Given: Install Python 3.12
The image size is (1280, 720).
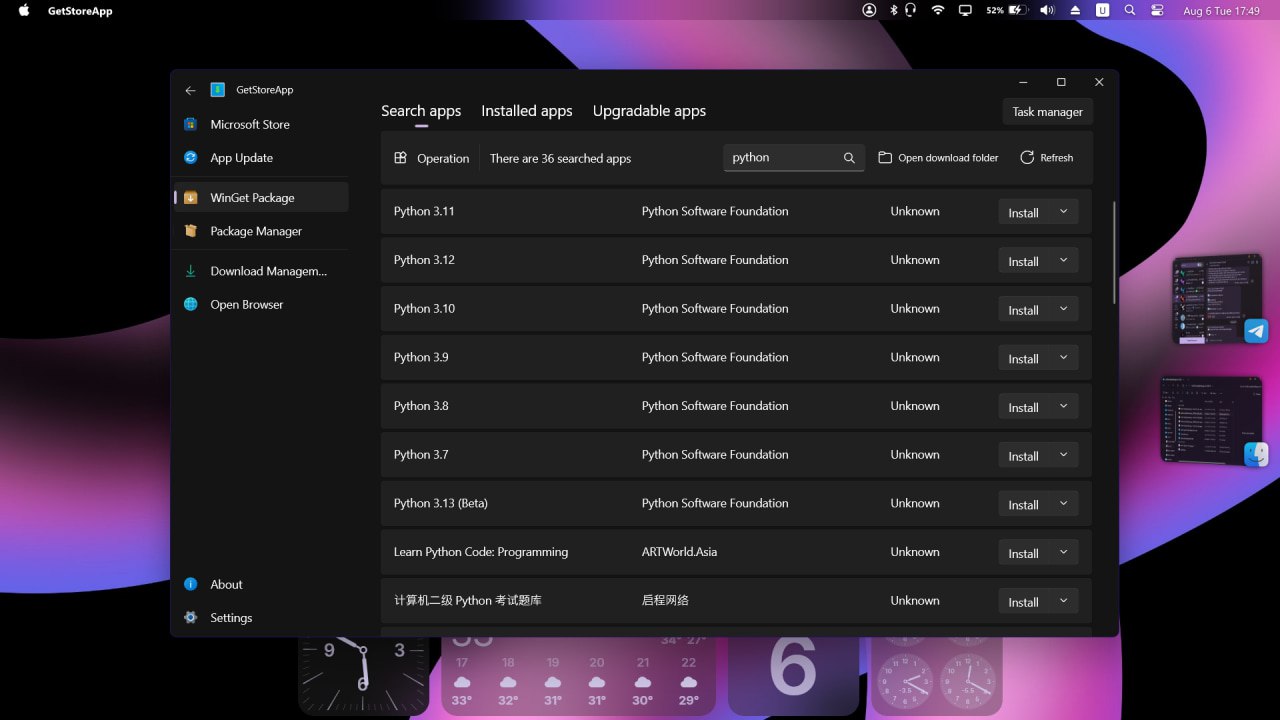Looking at the screenshot, I should (1023, 261).
